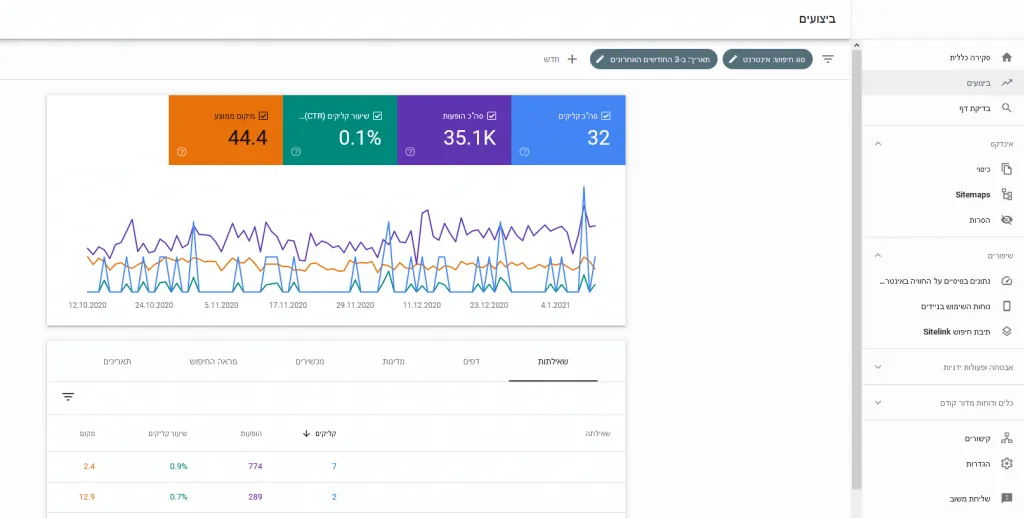The height and width of the screenshot is (518, 1024).
Task: Open the הגדרות gear icon
Action: 1006,464
